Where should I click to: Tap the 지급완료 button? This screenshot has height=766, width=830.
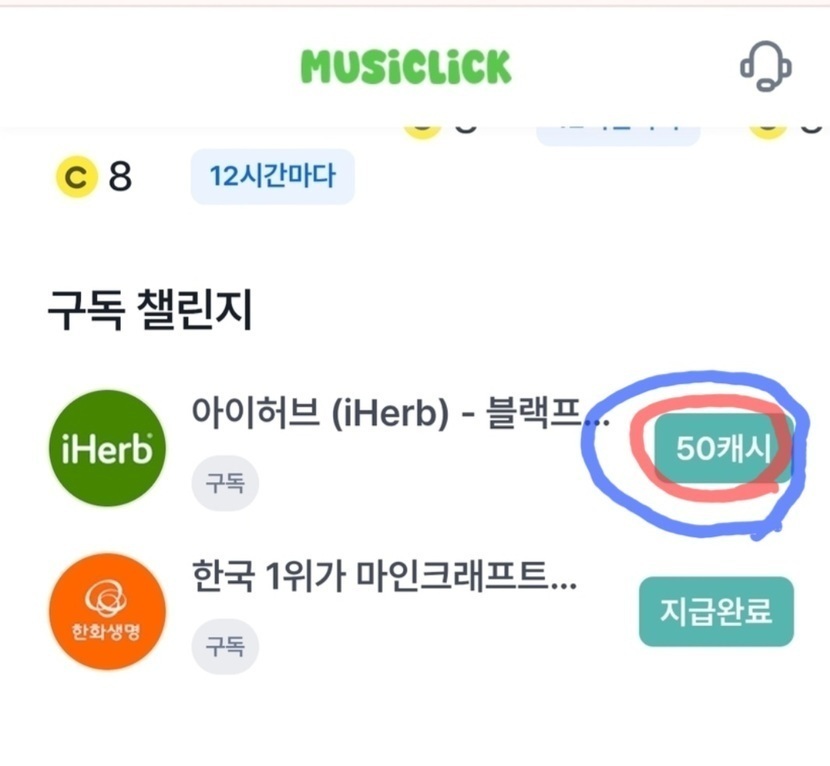point(715,612)
